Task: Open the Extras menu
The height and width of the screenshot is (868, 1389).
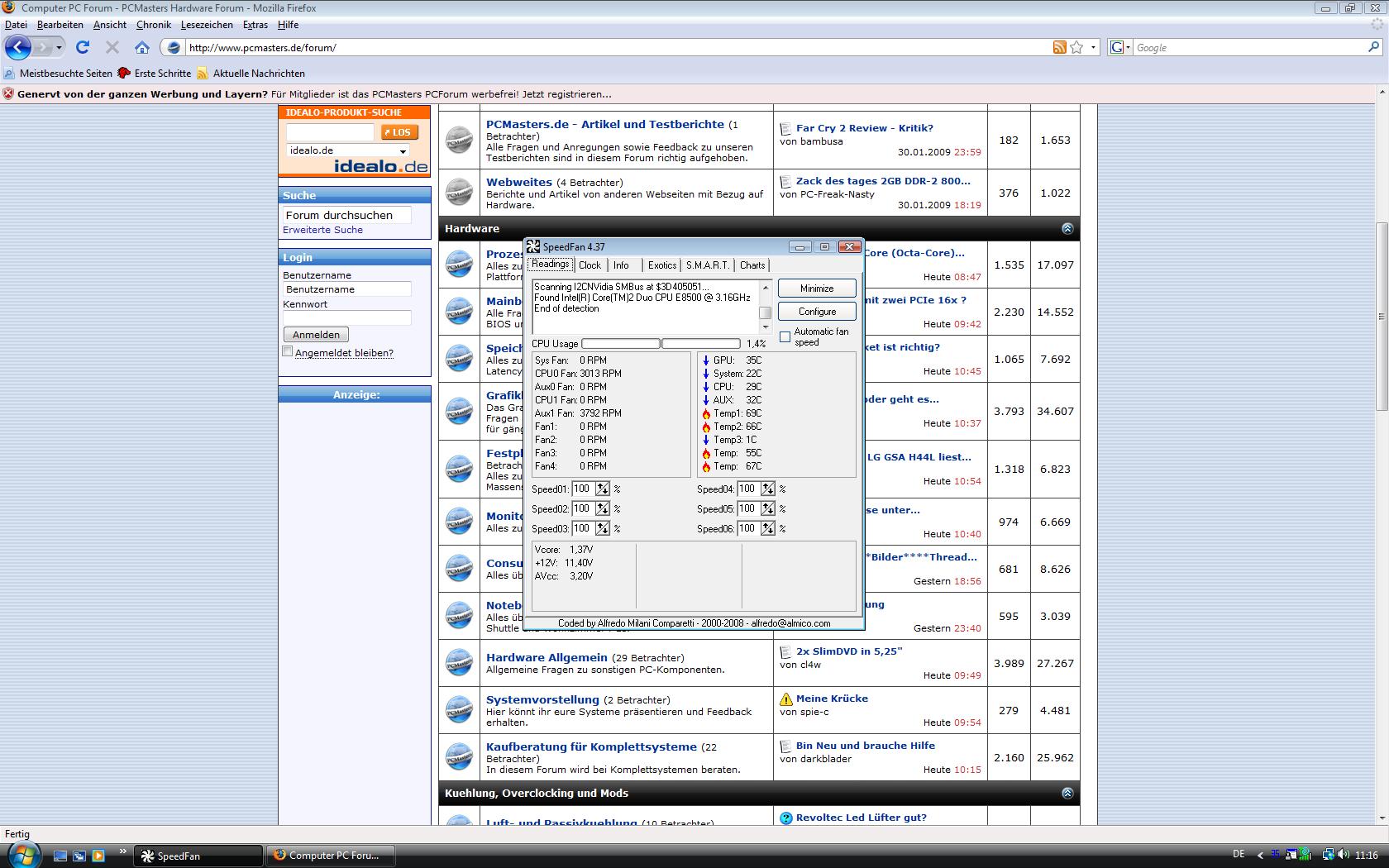Action: pos(255,25)
